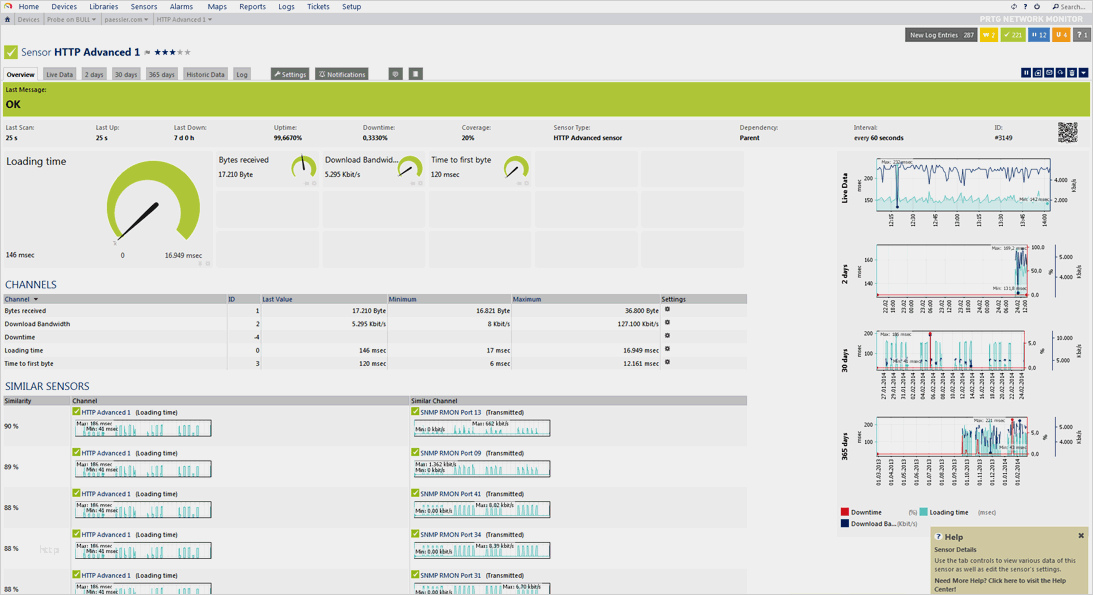The width and height of the screenshot is (1093, 595).
Task: Open New Log Entries button
Action: 941,35
